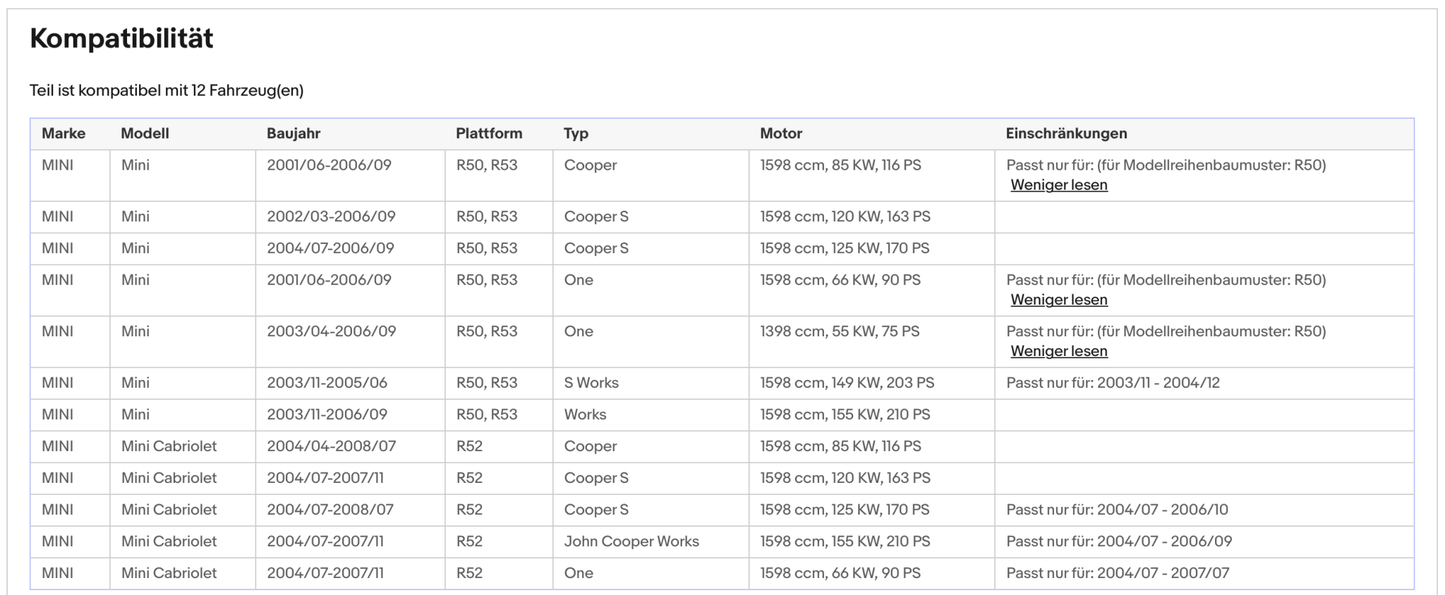Click the 'Passt nur für: 2003/11 - 2004/12' restriction

(1112, 383)
